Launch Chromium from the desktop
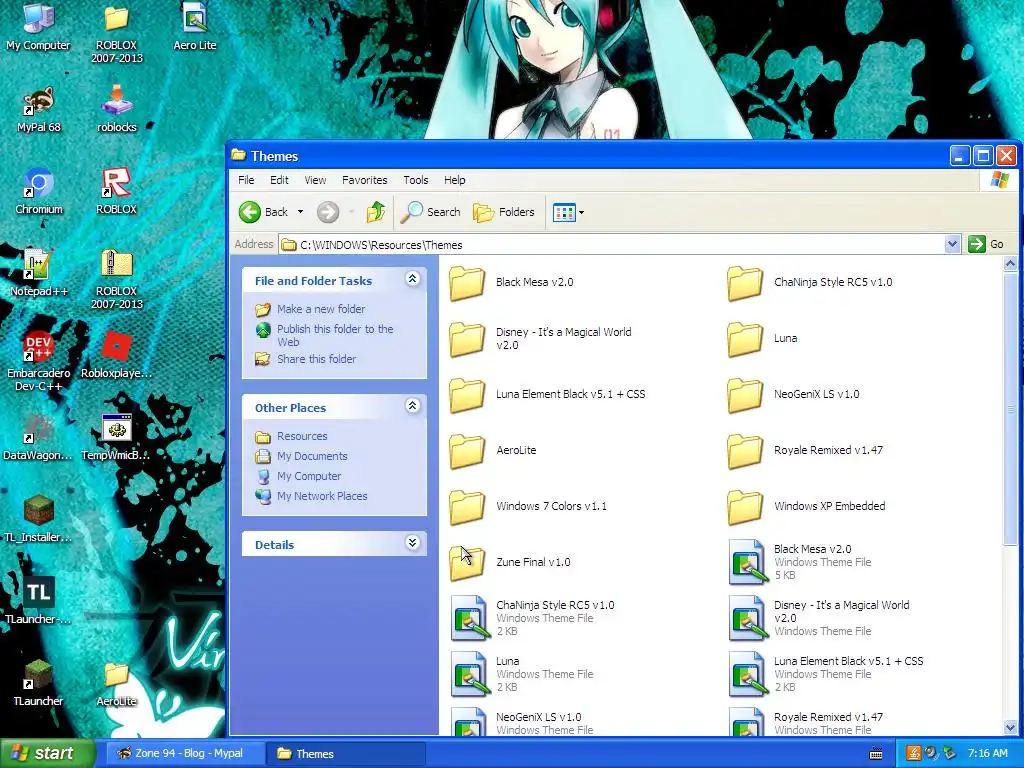1024x768 pixels. (x=39, y=191)
